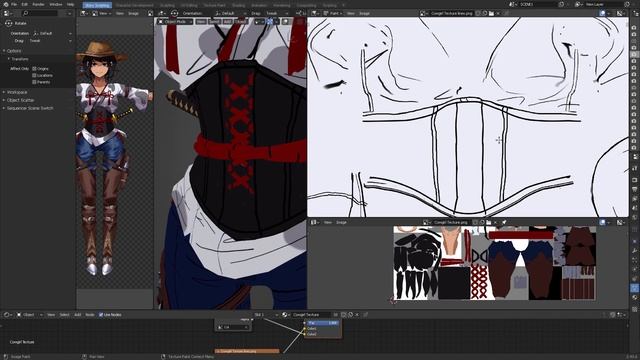Open View menu in paint image editor
Viewport: 640px width, 360px height.
351,13
